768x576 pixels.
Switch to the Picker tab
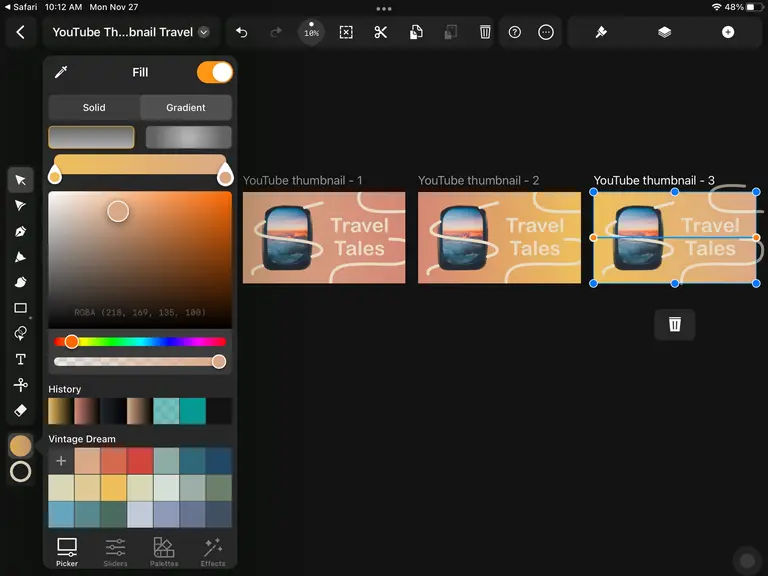67,552
